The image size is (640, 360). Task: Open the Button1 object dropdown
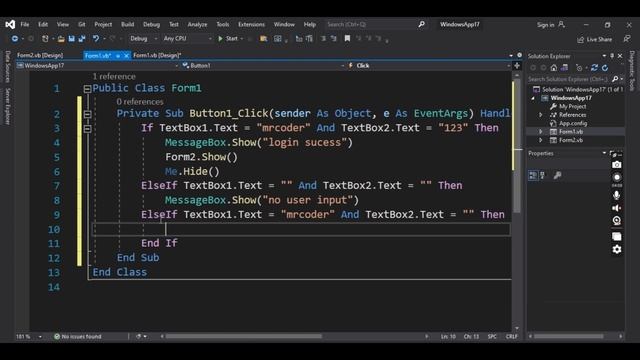(x=263, y=66)
